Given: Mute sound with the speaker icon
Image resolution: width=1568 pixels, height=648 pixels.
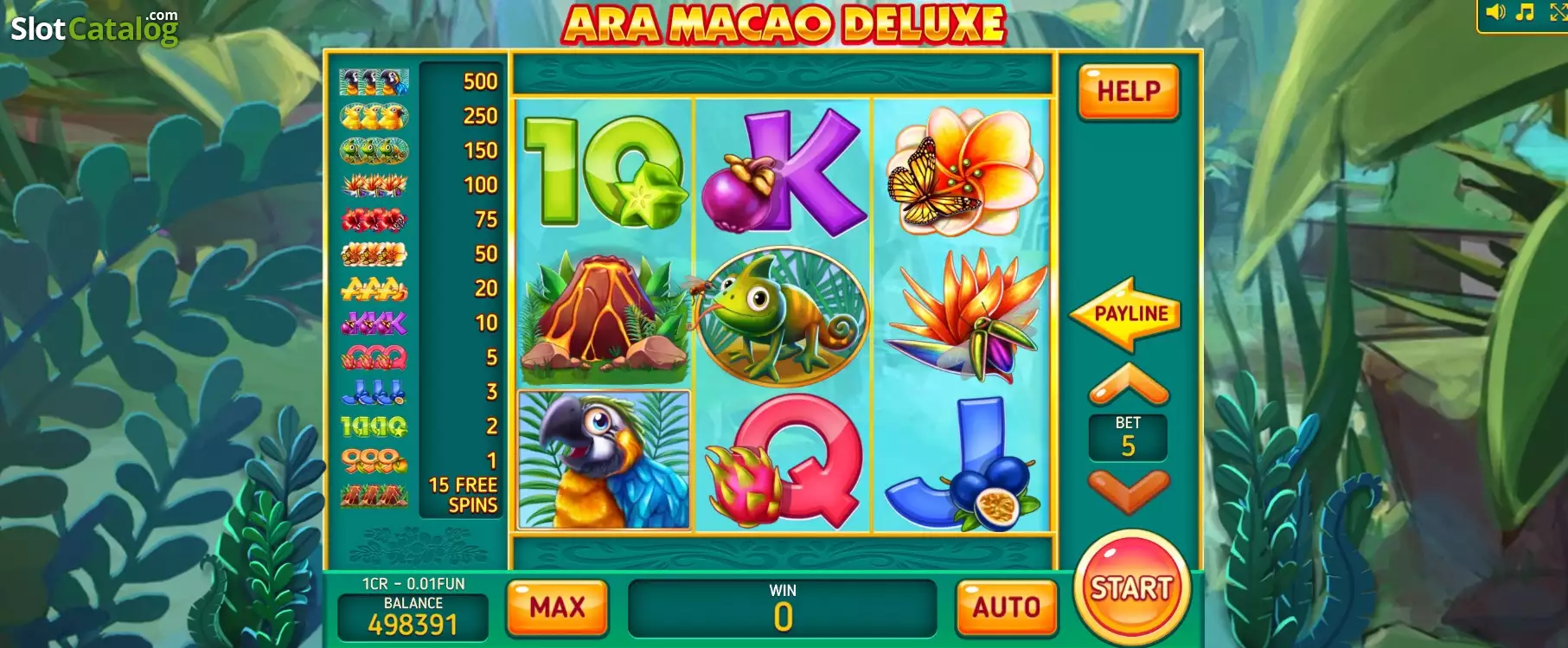Looking at the screenshot, I should pos(1495,12).
